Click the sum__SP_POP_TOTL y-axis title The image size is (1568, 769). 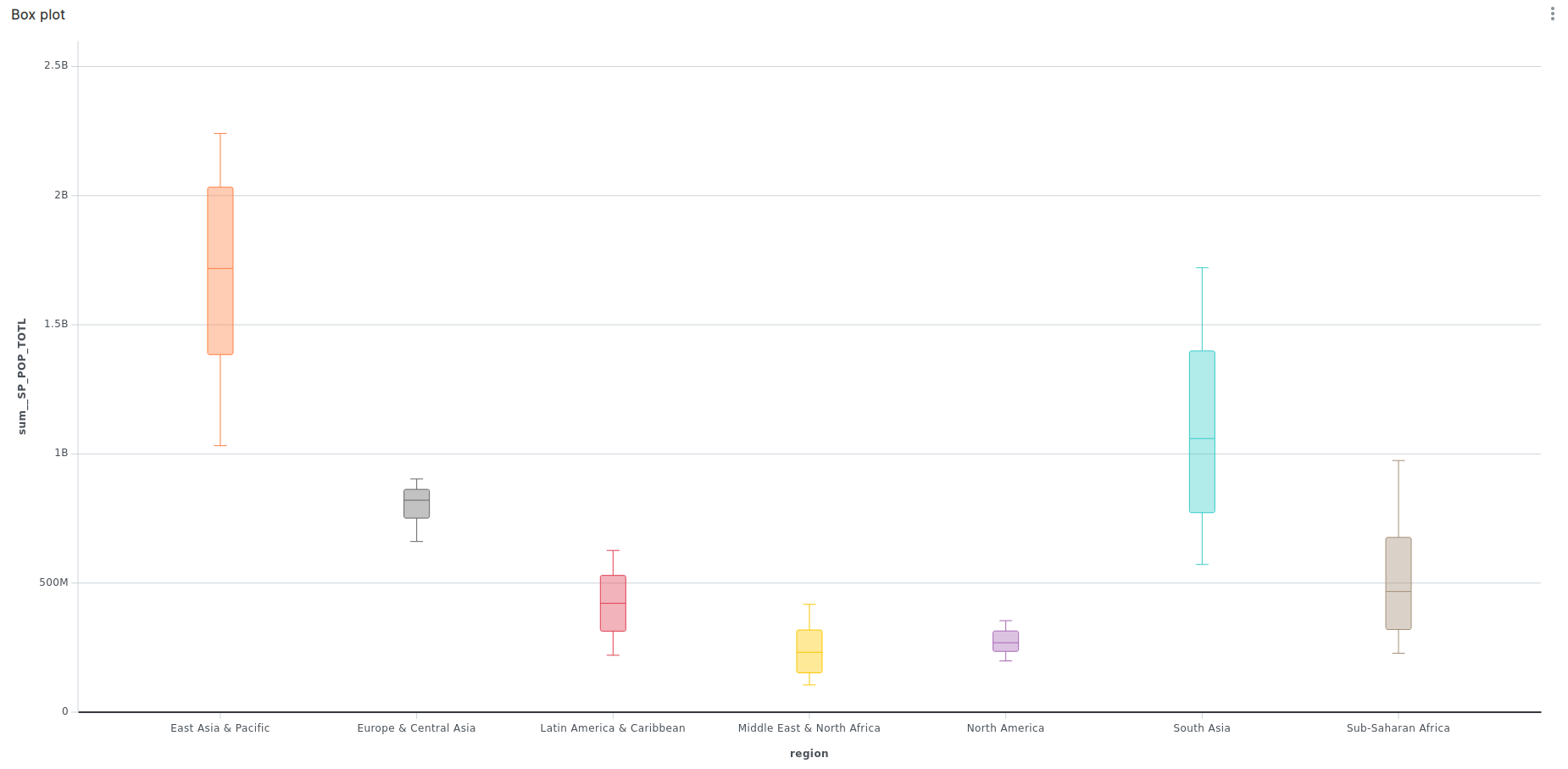pyautogui.click(x=23, y=376)
